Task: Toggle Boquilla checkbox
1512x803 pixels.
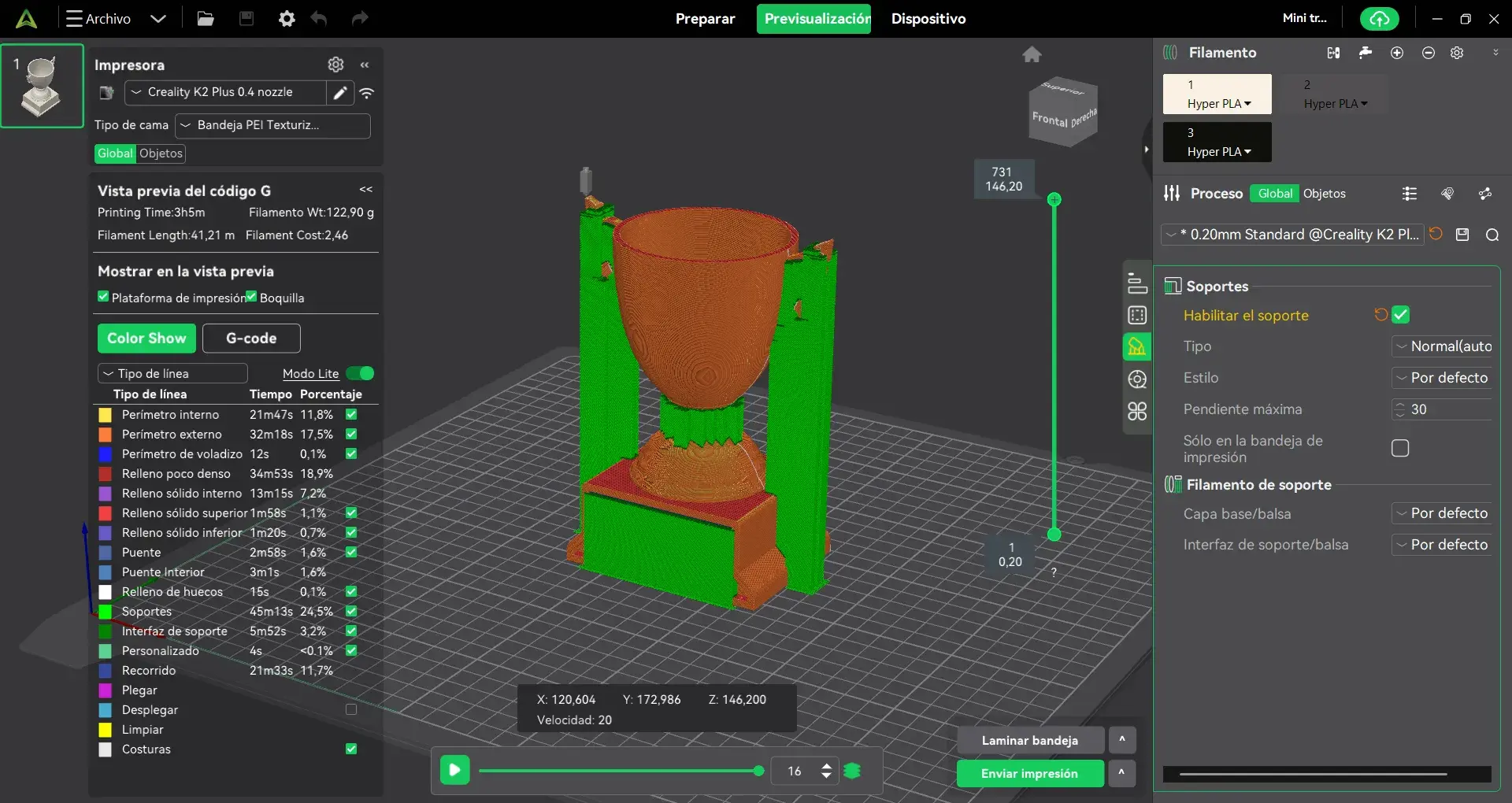Action: 251,297
